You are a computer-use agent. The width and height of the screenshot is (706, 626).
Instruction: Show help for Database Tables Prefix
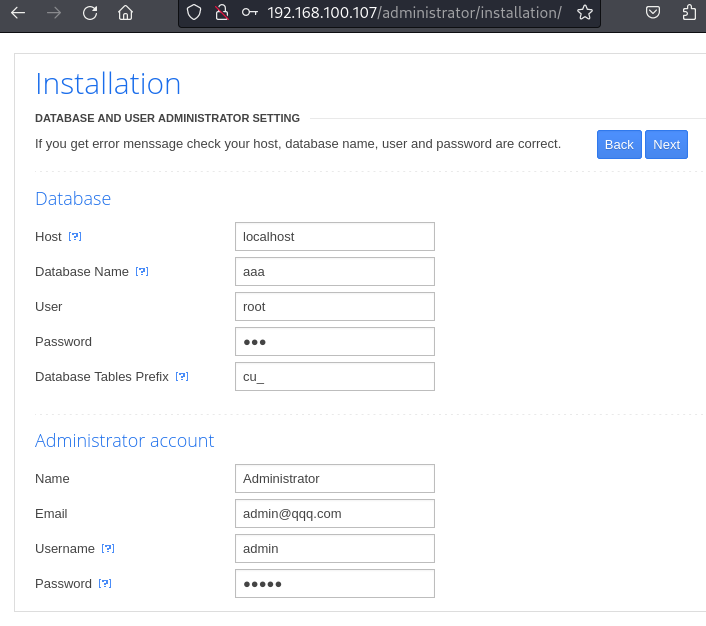point(182,377)
